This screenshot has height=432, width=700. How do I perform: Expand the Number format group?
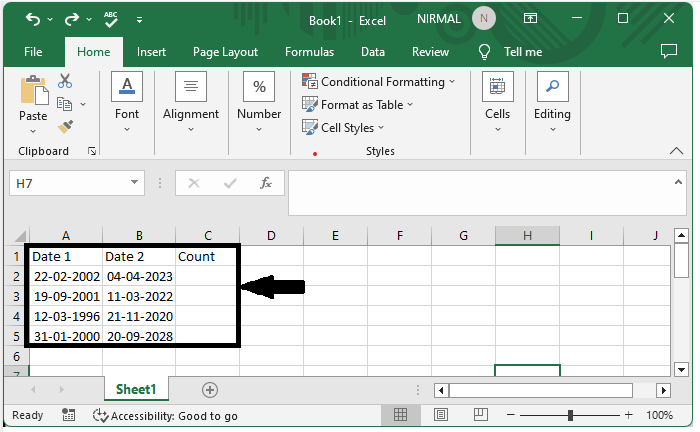pyautogui.click(x=259, y=100)
